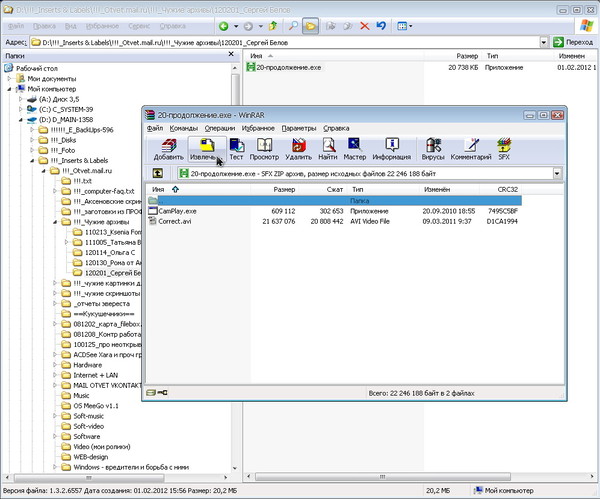Select Correct.avi in the archive
This screenshot has height=499, width=600.
[x=175, y=221]
